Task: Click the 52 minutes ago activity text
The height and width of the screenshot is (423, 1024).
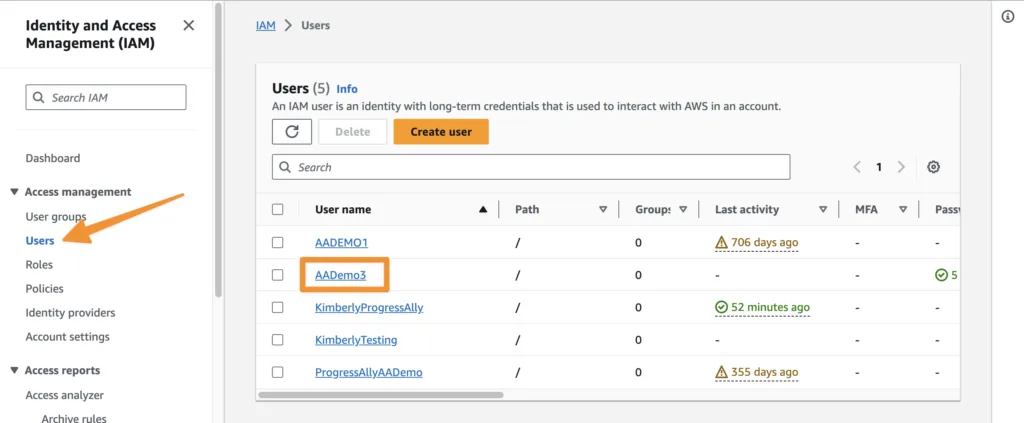Action: pos(770,307)
